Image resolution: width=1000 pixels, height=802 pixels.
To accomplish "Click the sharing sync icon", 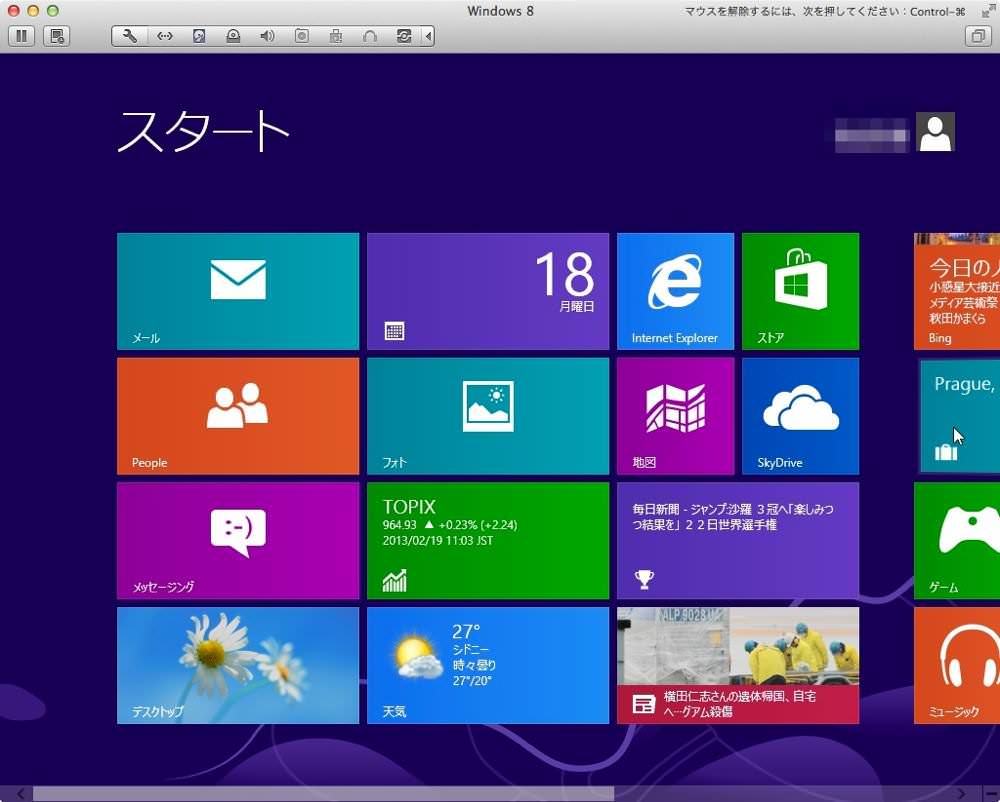I will (x=404, y=36).
